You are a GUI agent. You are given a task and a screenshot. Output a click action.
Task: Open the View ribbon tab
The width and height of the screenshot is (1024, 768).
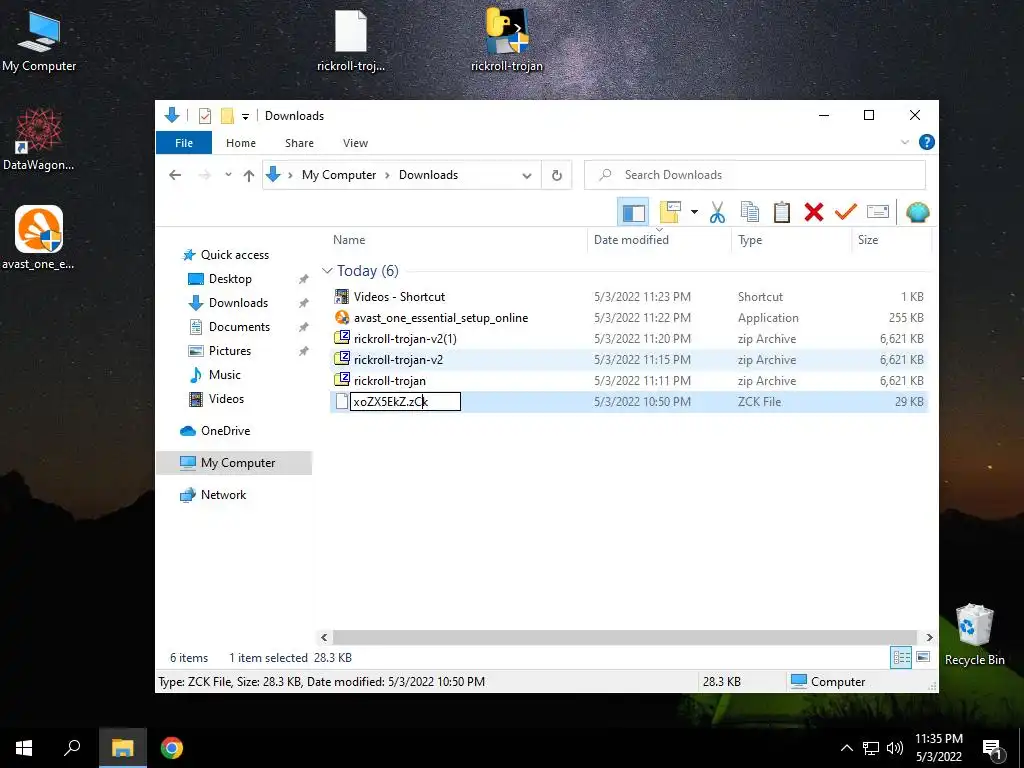coord(355,143)
